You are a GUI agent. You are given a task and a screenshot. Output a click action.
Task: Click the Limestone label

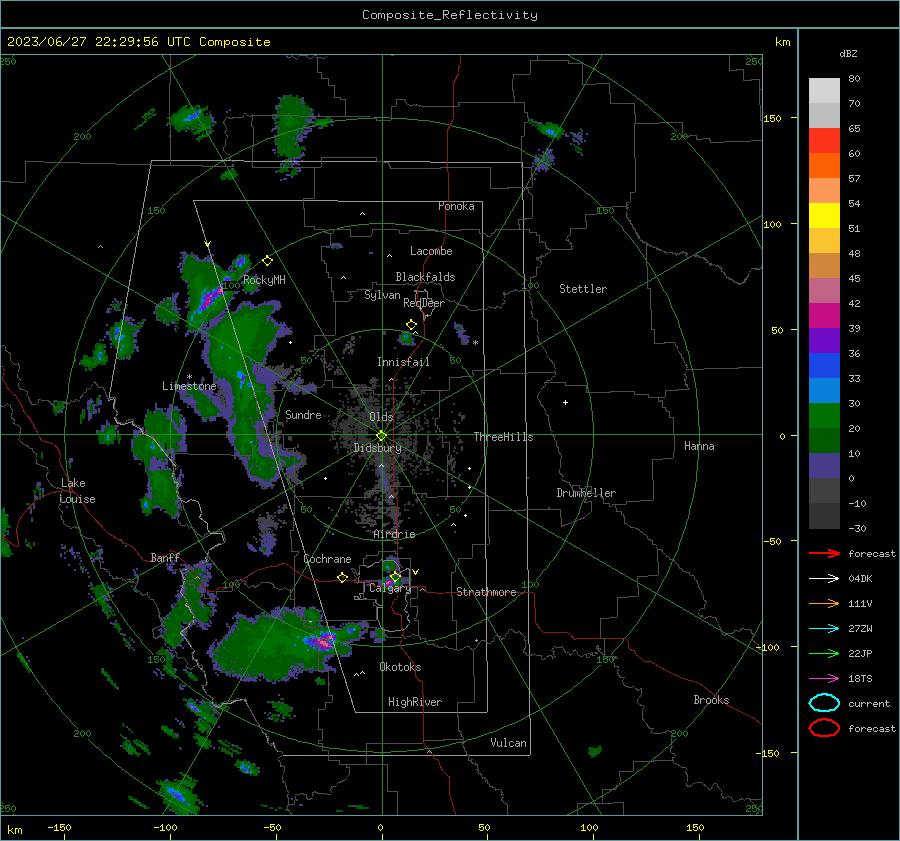pos(189,386)
